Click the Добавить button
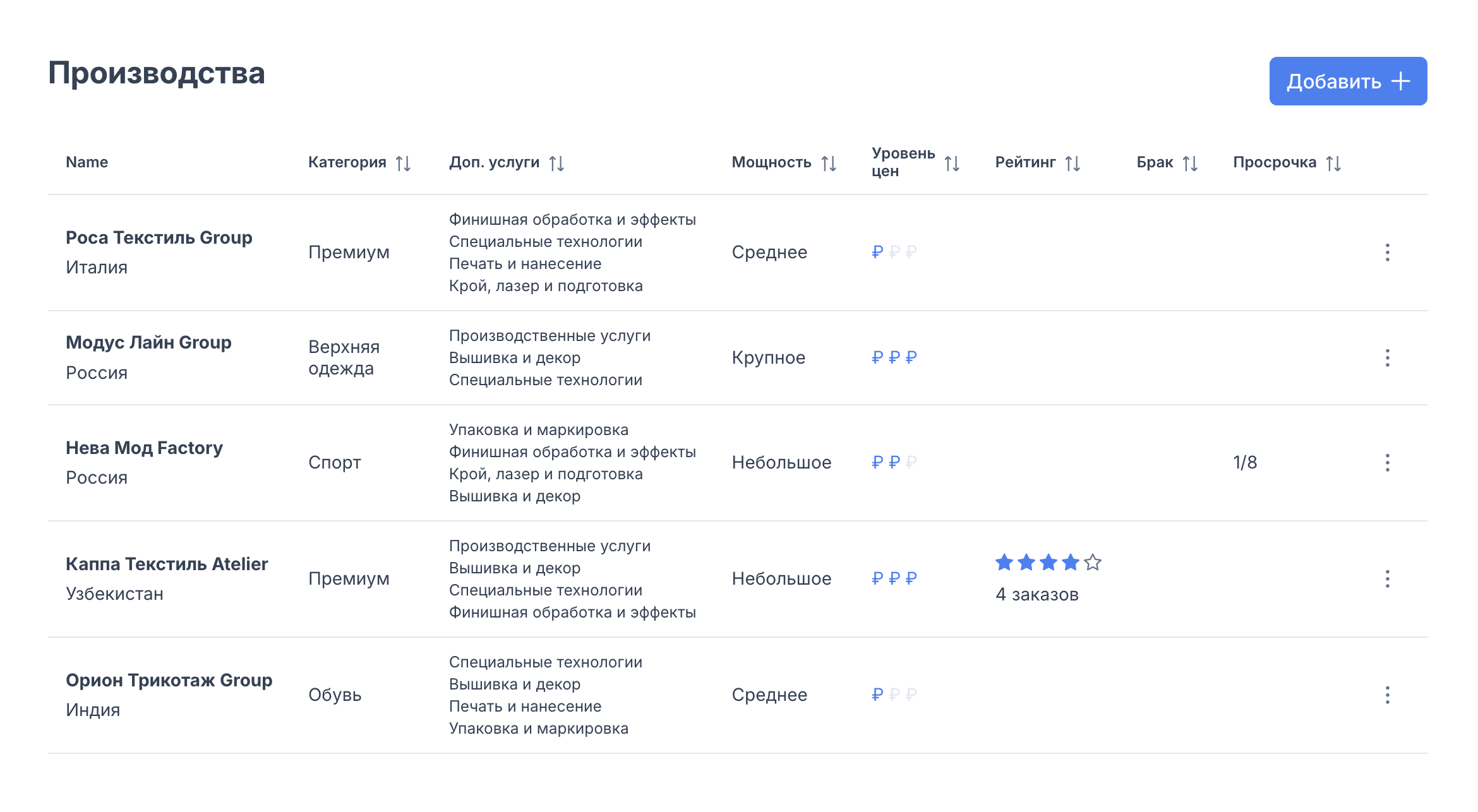Screen dimensions: 1478x812 (x=1348, y=81)
